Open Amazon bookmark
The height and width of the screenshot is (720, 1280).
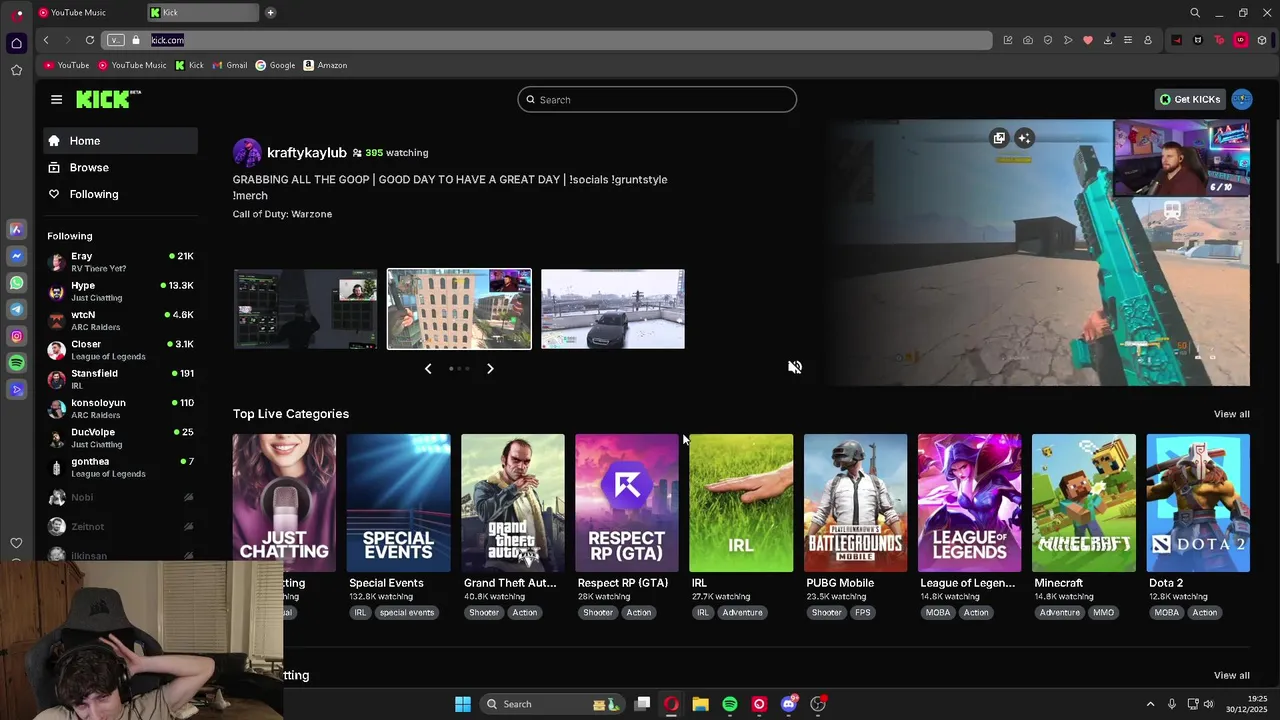(325, 65)
